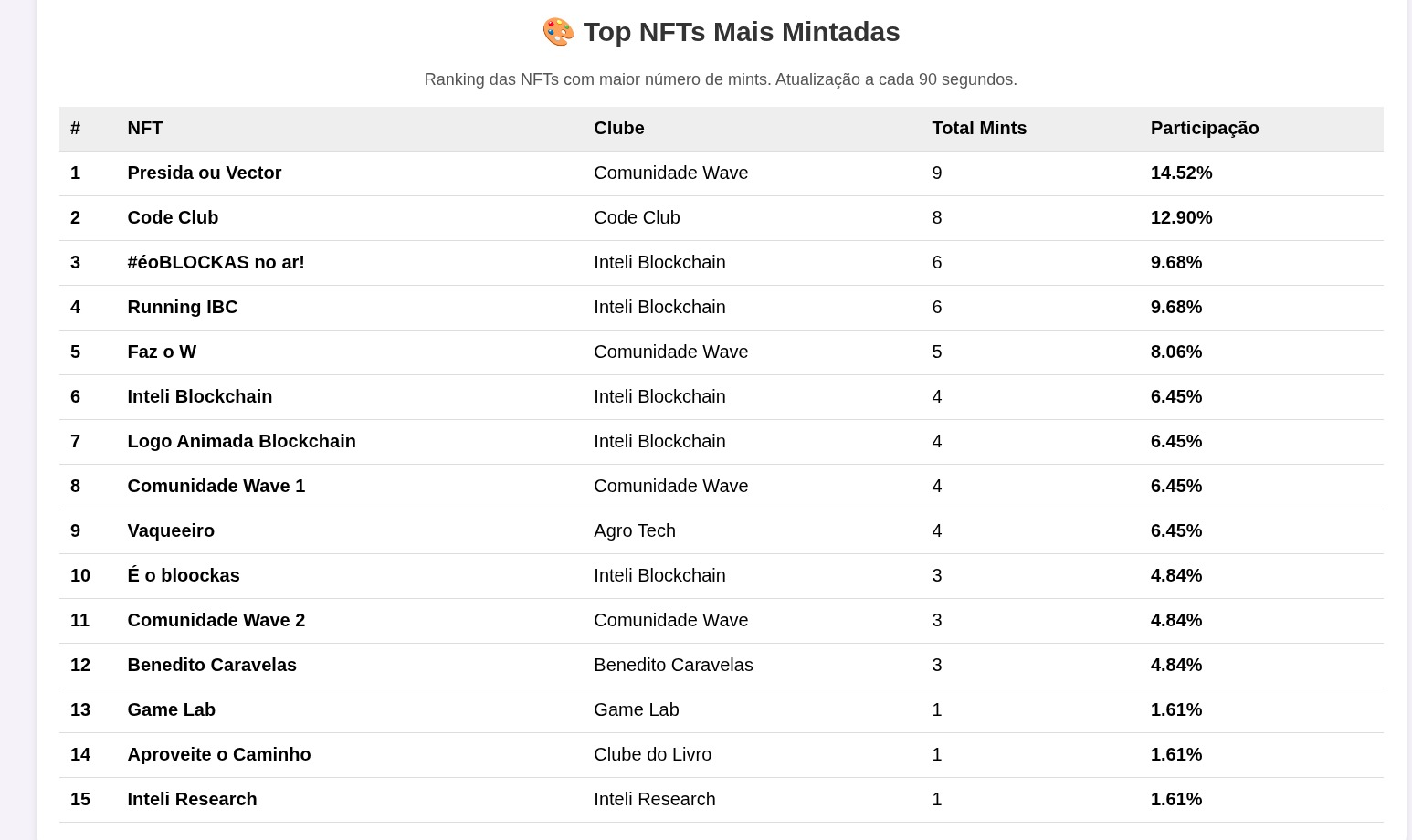Screen dimensions: 1412x840
Task: Click the Total Mints column header
Action: [x=978, y=128]
